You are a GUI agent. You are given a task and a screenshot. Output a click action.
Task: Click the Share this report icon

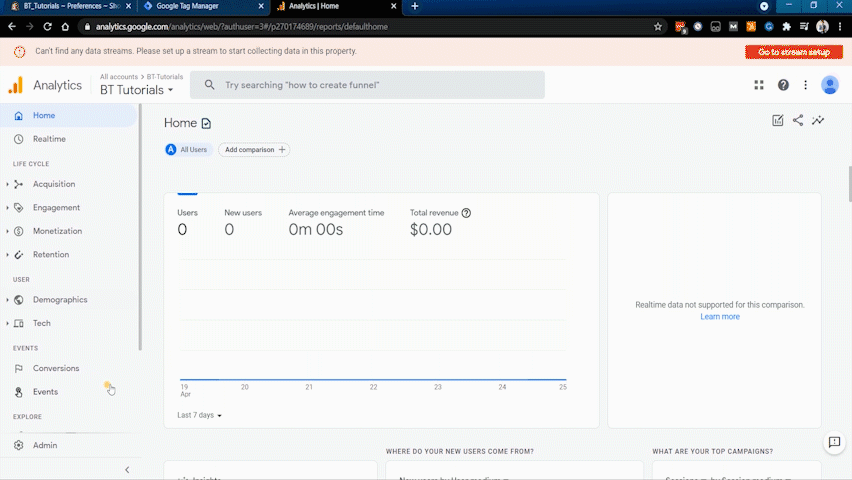(798, 121)
